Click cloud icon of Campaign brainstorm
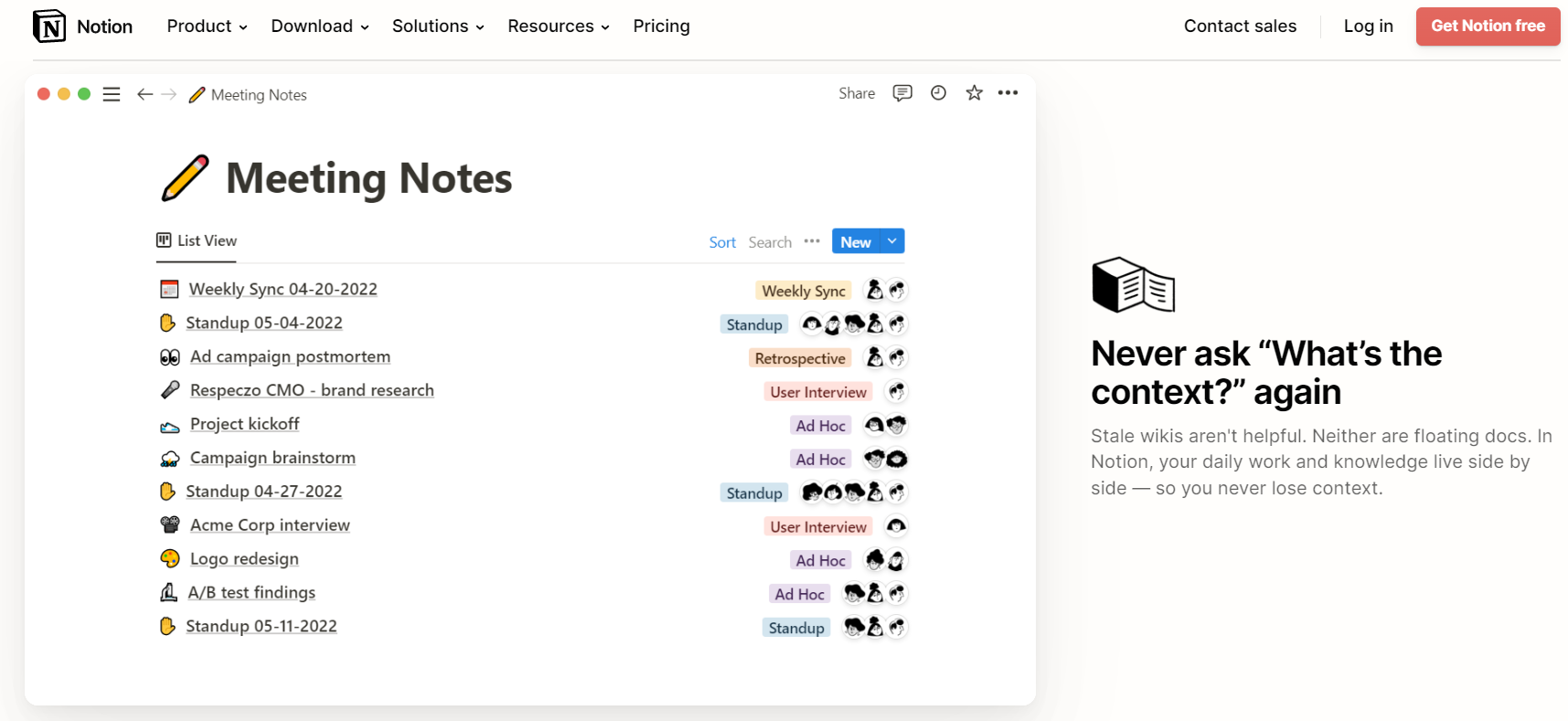This screenshot has height=721, width=1568. 170,459
